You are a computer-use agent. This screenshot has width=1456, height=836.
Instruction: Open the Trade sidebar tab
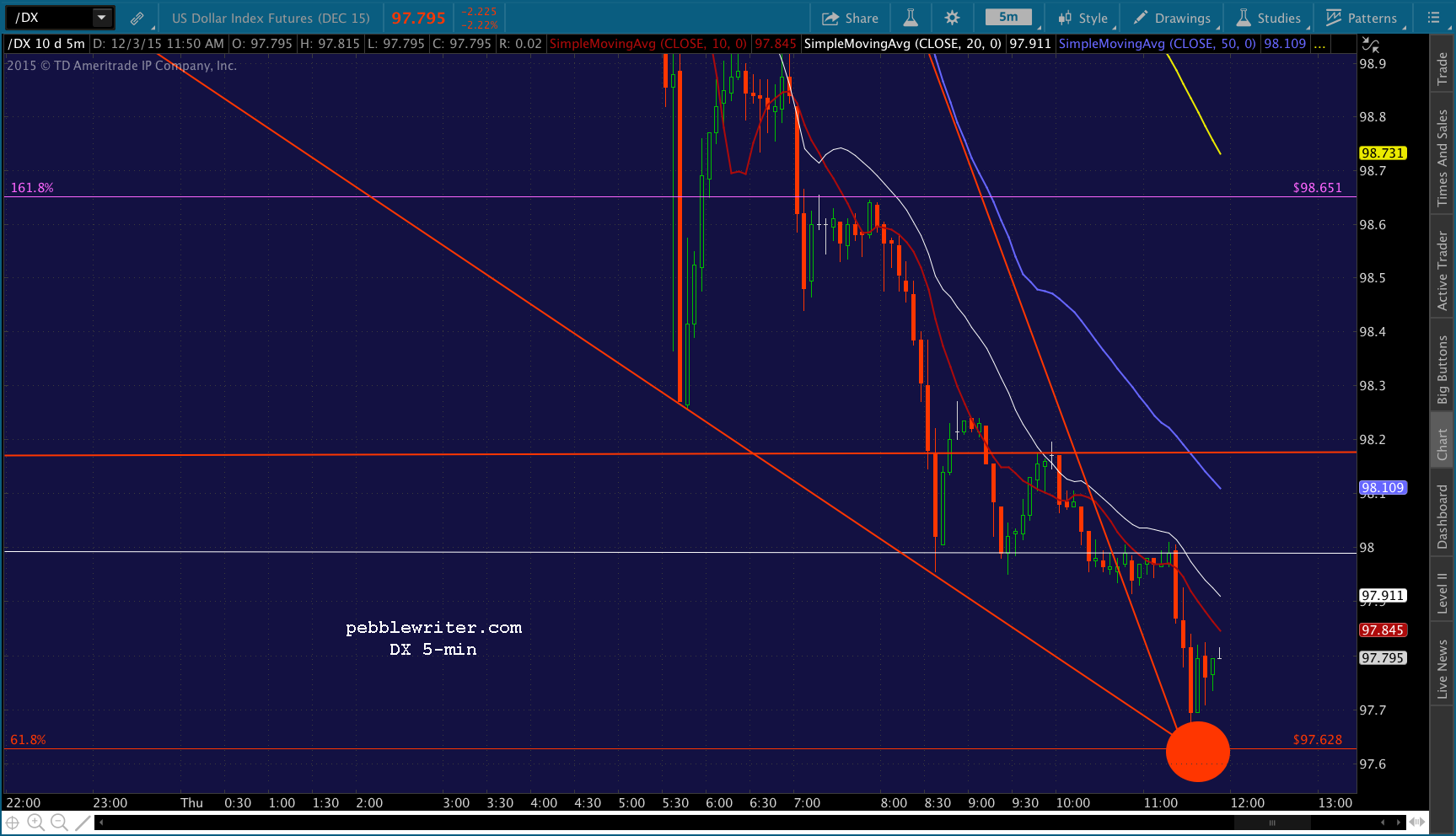(x=1443, y=67)
